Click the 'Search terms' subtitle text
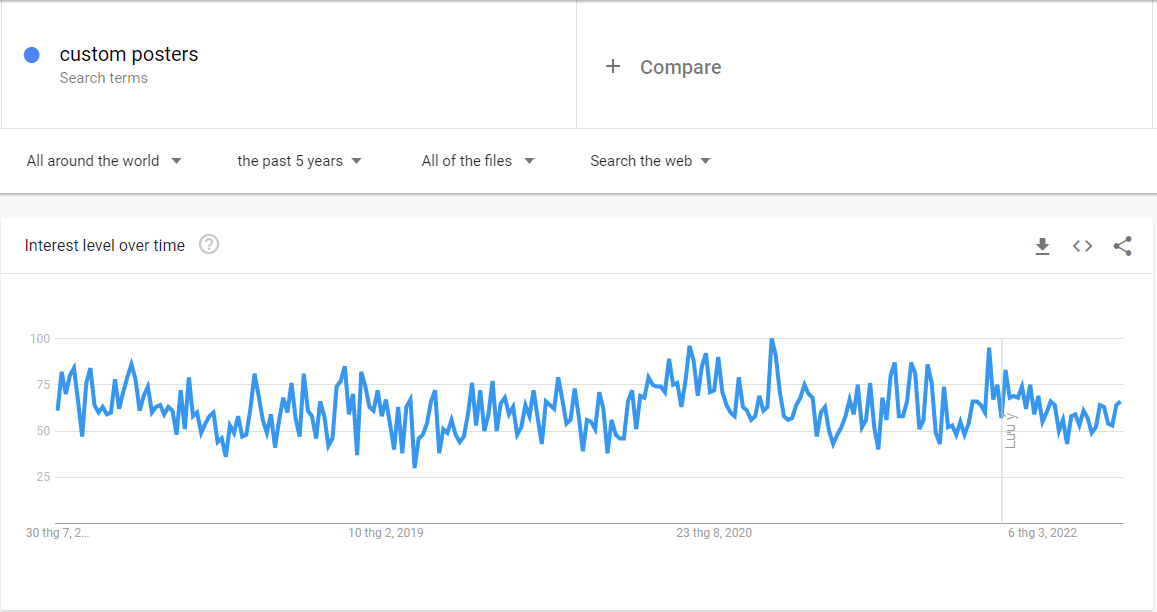The image size is (1157, 612). (x=103, y=78)
